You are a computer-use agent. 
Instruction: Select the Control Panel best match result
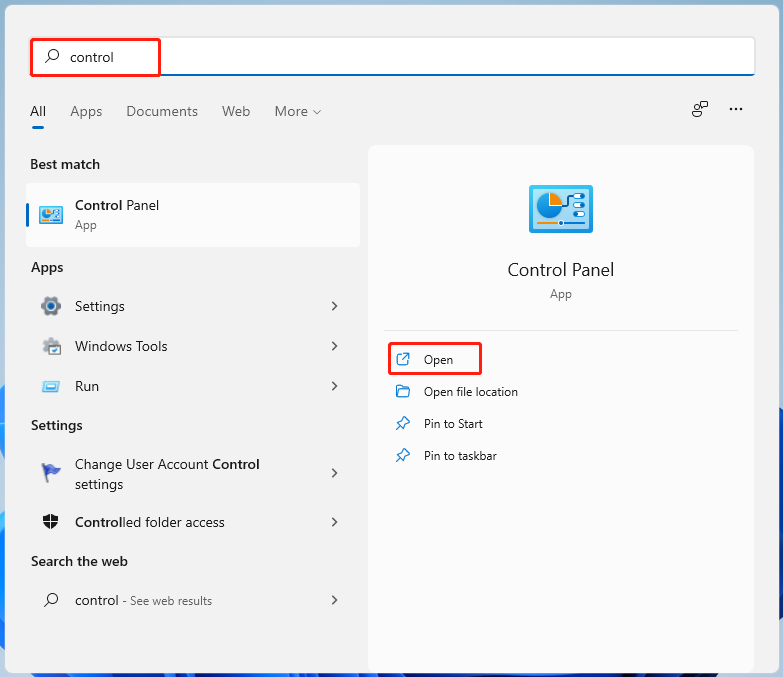[x=193, y=215]
